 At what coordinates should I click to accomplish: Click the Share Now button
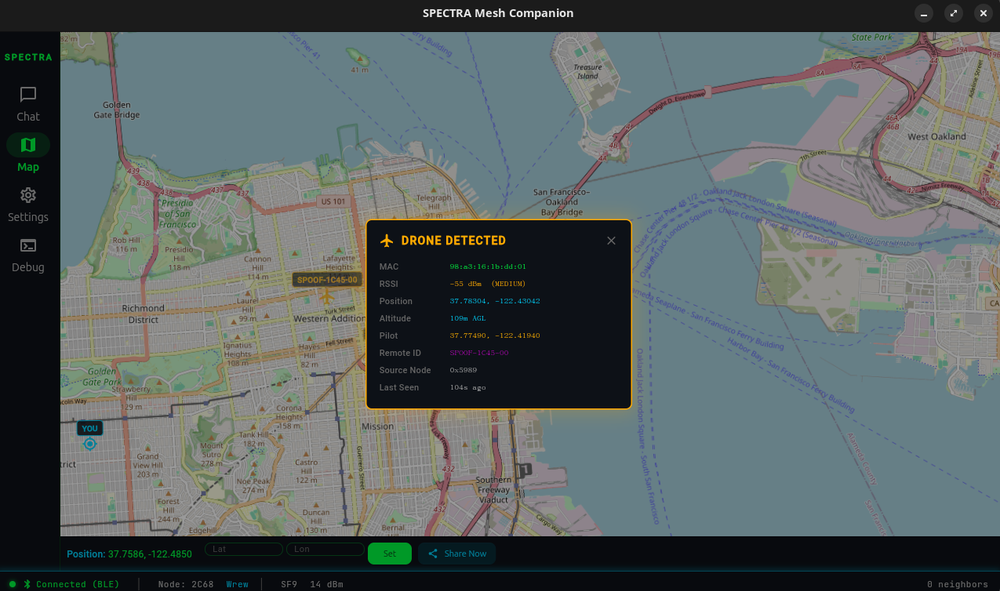(457, 553)
